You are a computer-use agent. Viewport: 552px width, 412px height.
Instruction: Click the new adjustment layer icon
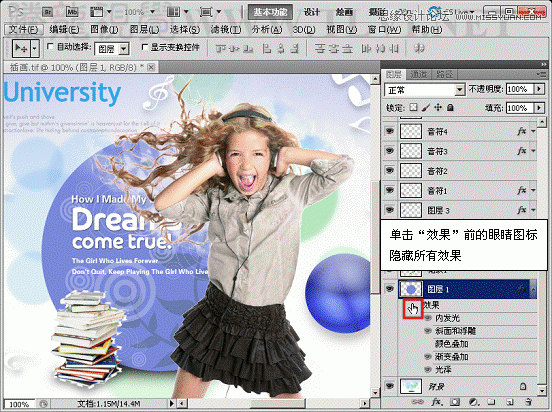pyautogui.click(x=474, y=402)
